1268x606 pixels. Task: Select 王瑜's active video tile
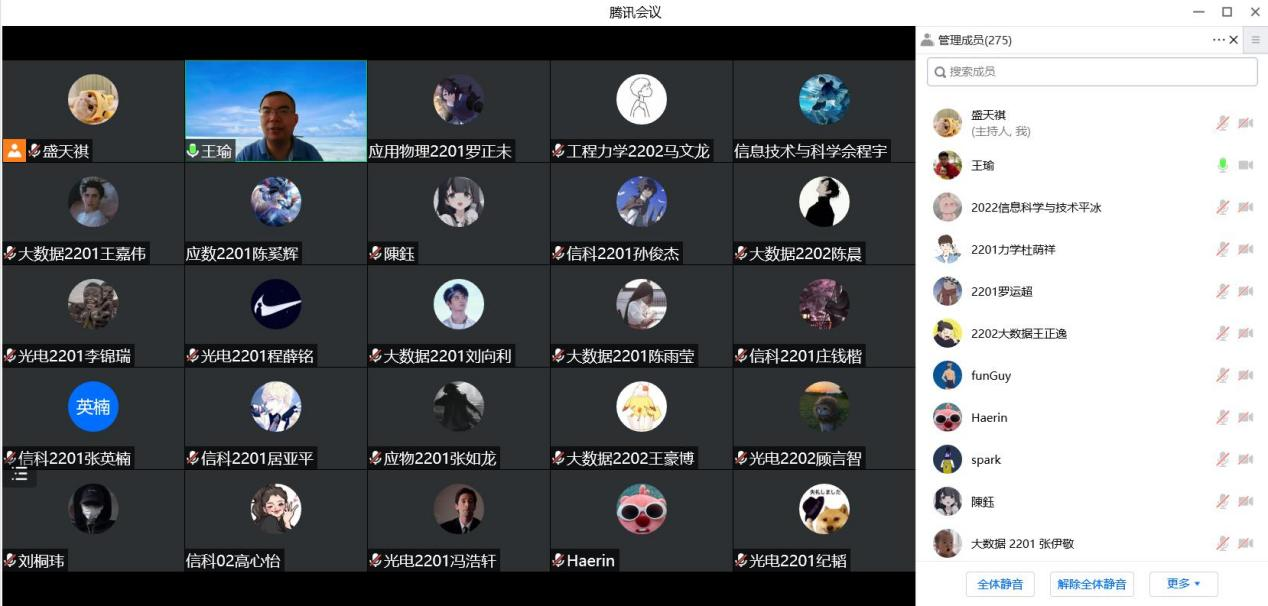pyautogui.click(x=276, y=111)
